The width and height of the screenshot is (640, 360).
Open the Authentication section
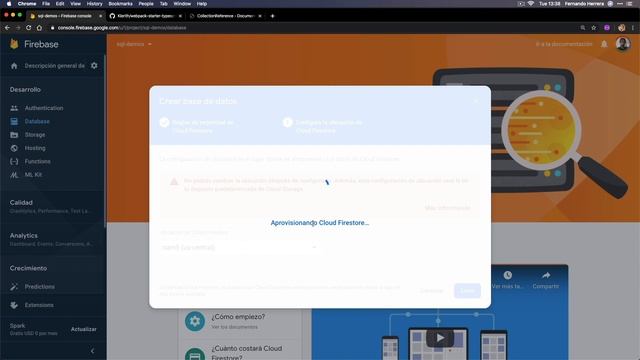point(44,108)
